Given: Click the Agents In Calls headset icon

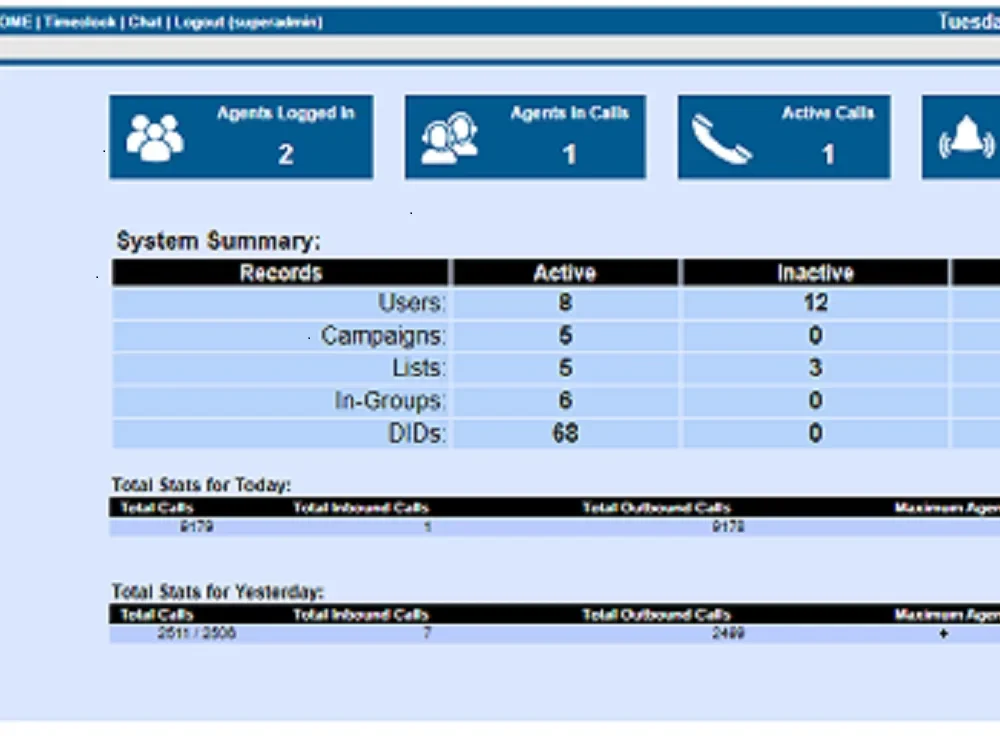Looking at the screenshot, I should (450, 138).
